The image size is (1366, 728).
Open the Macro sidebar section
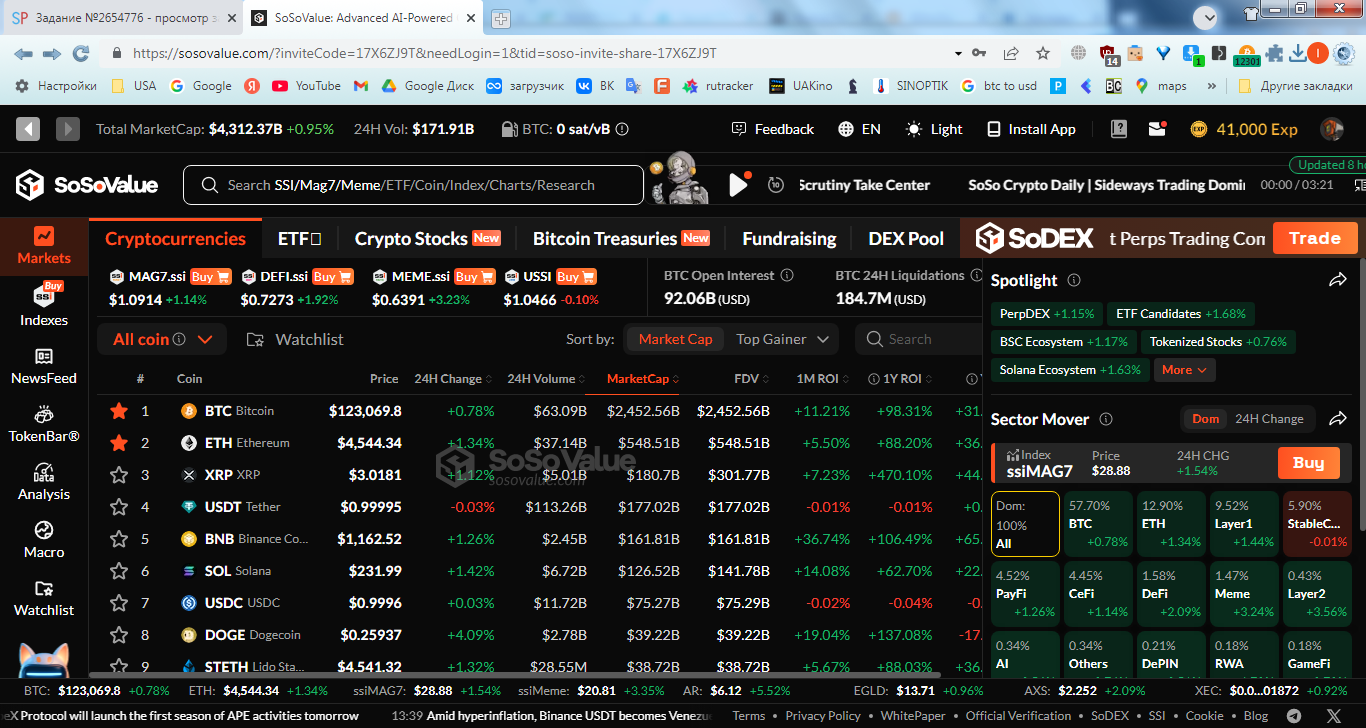point(44,540)
